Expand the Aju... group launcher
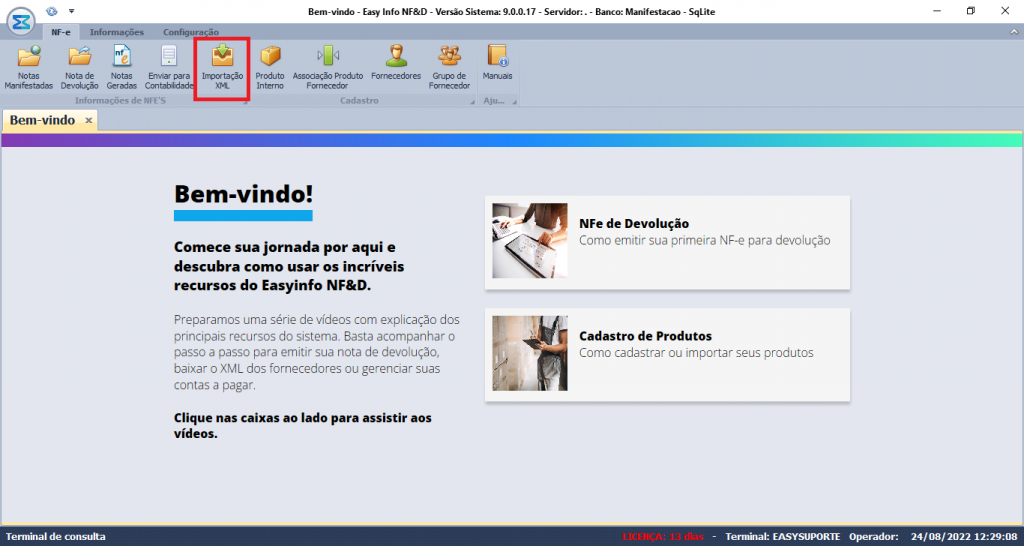 [x=515, y=102]
